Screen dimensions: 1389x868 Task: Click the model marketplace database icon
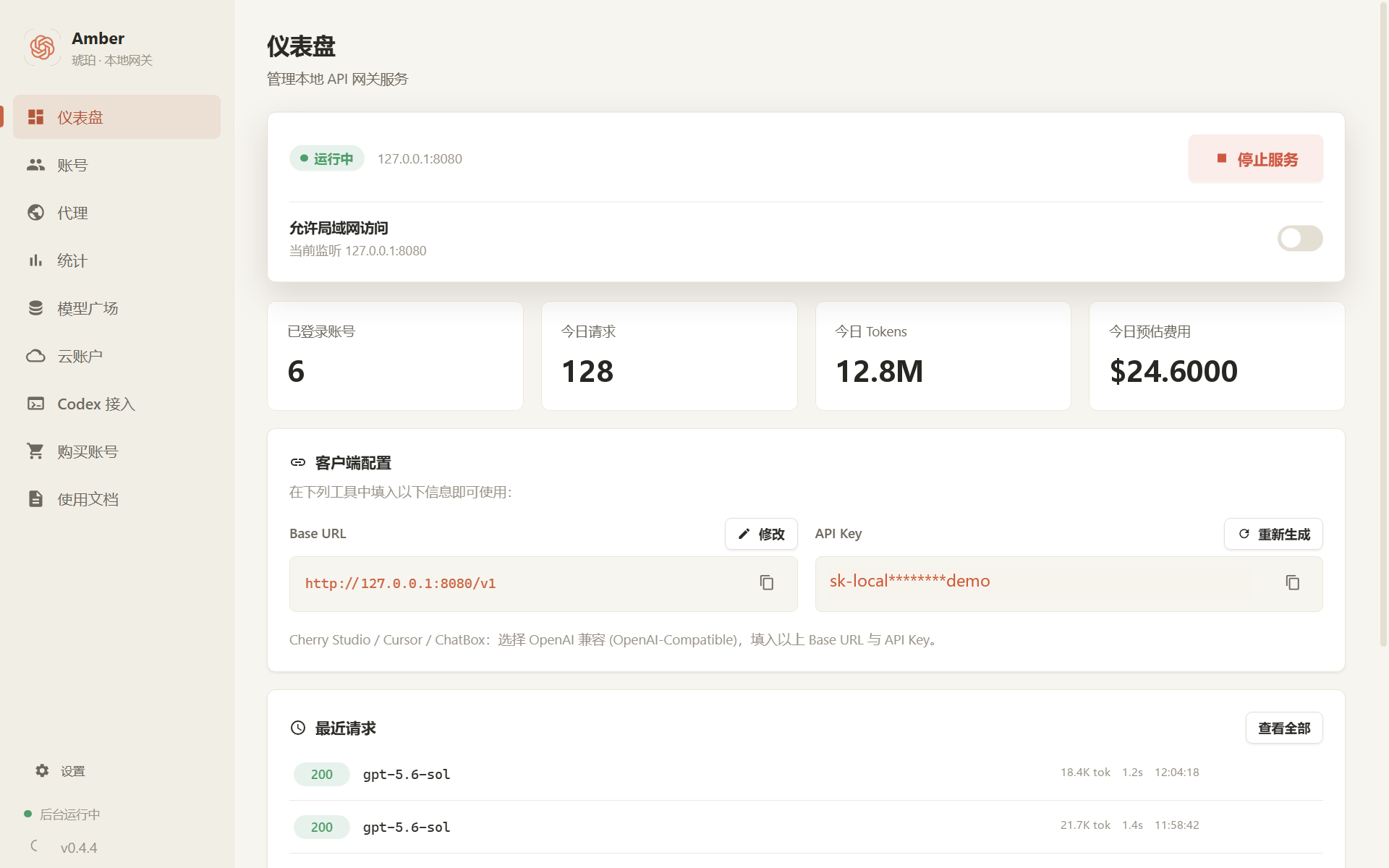(x=35, y=308)
